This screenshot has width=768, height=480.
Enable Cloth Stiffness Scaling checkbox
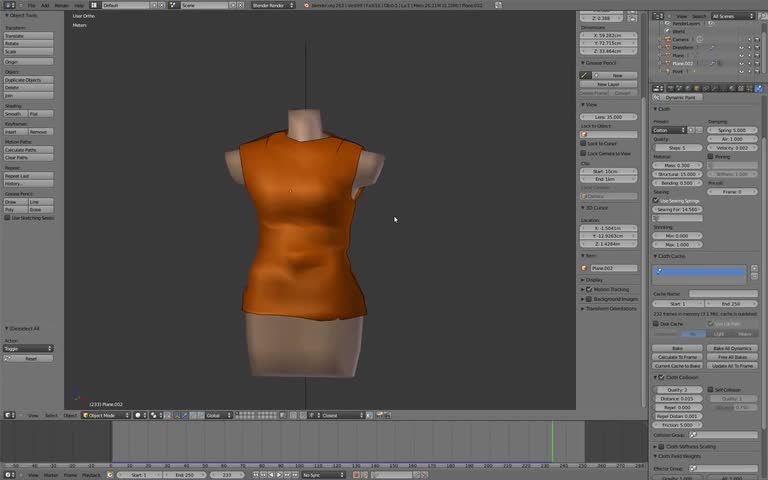661,446
